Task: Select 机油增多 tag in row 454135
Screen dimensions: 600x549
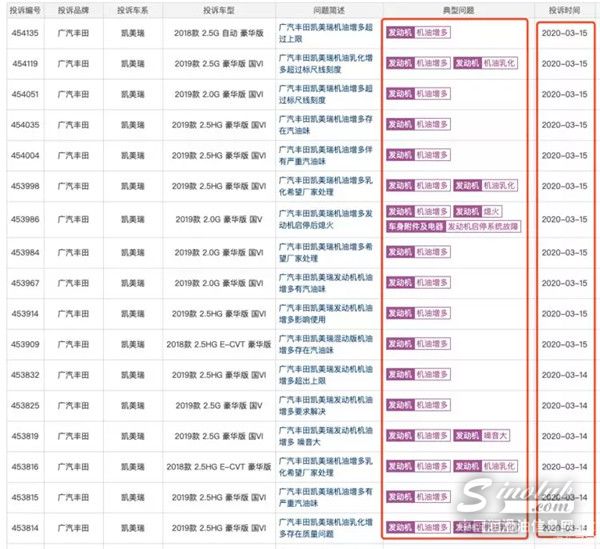Action: click(x=433, y=33)
